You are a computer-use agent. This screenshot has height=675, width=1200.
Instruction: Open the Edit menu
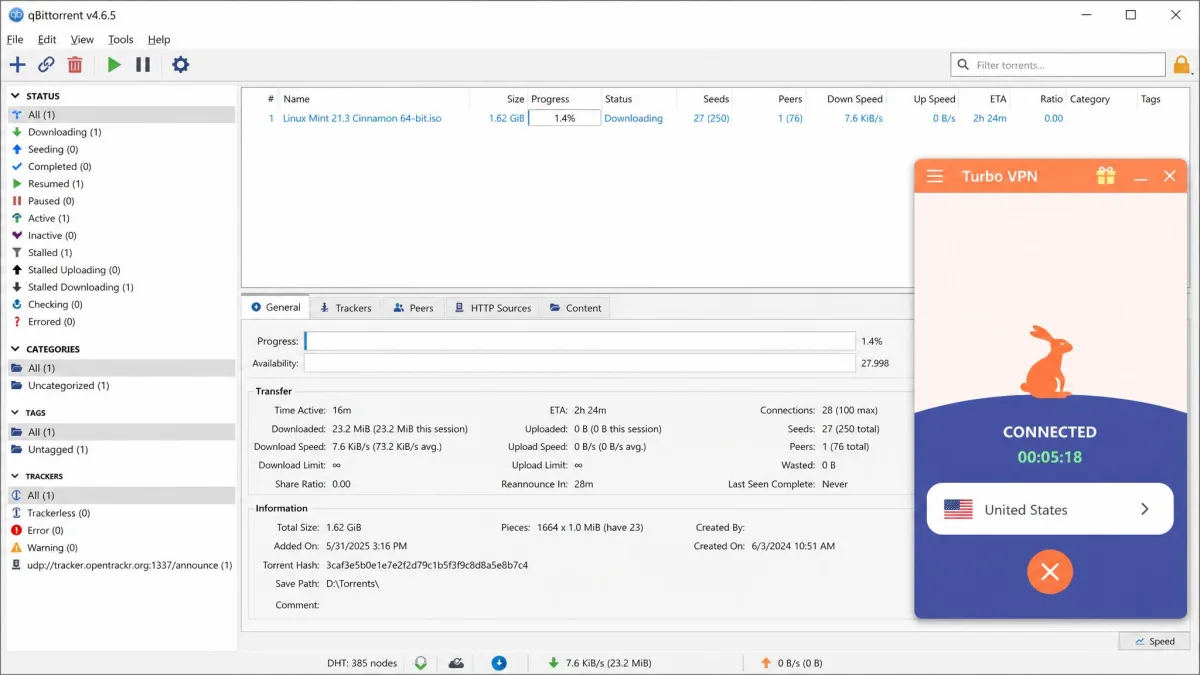(x=47, y=39)
